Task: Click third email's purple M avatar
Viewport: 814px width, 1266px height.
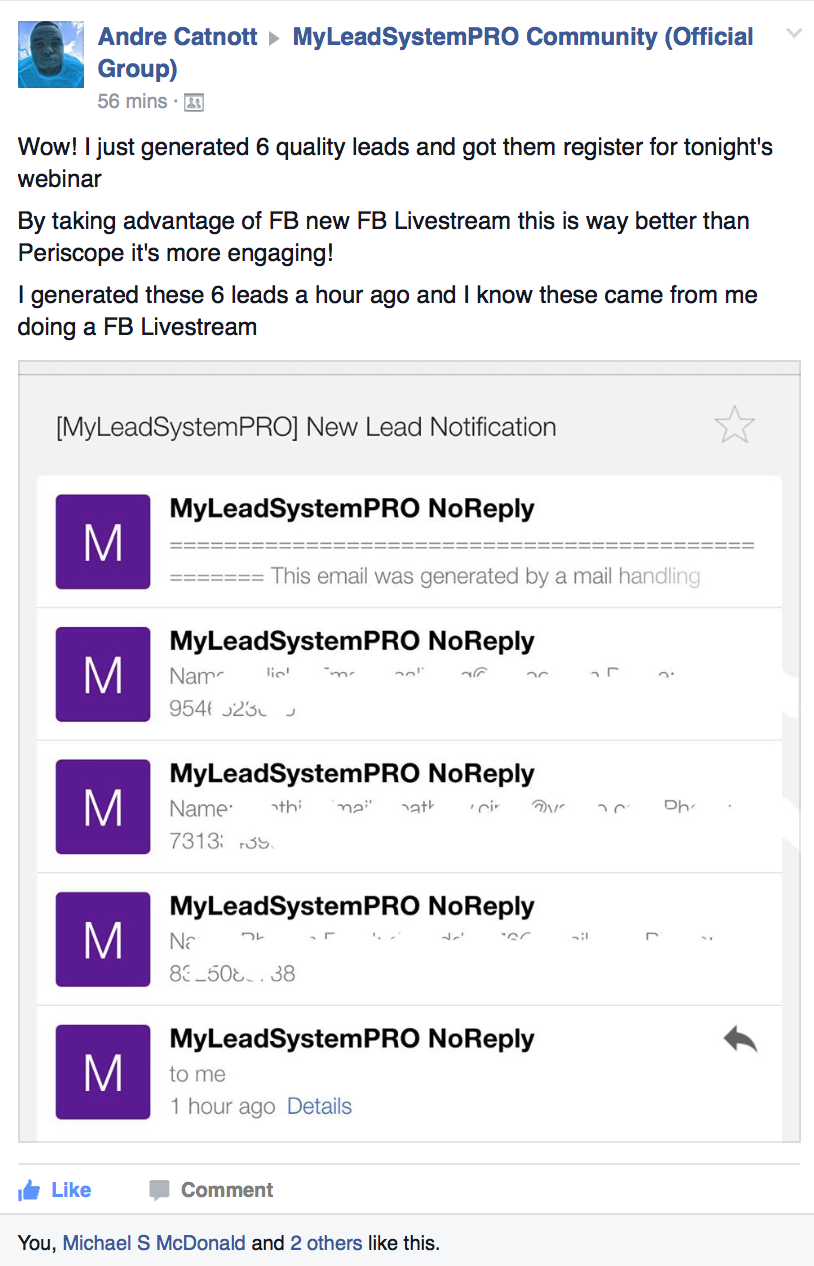Action: (x=103, y=807)
